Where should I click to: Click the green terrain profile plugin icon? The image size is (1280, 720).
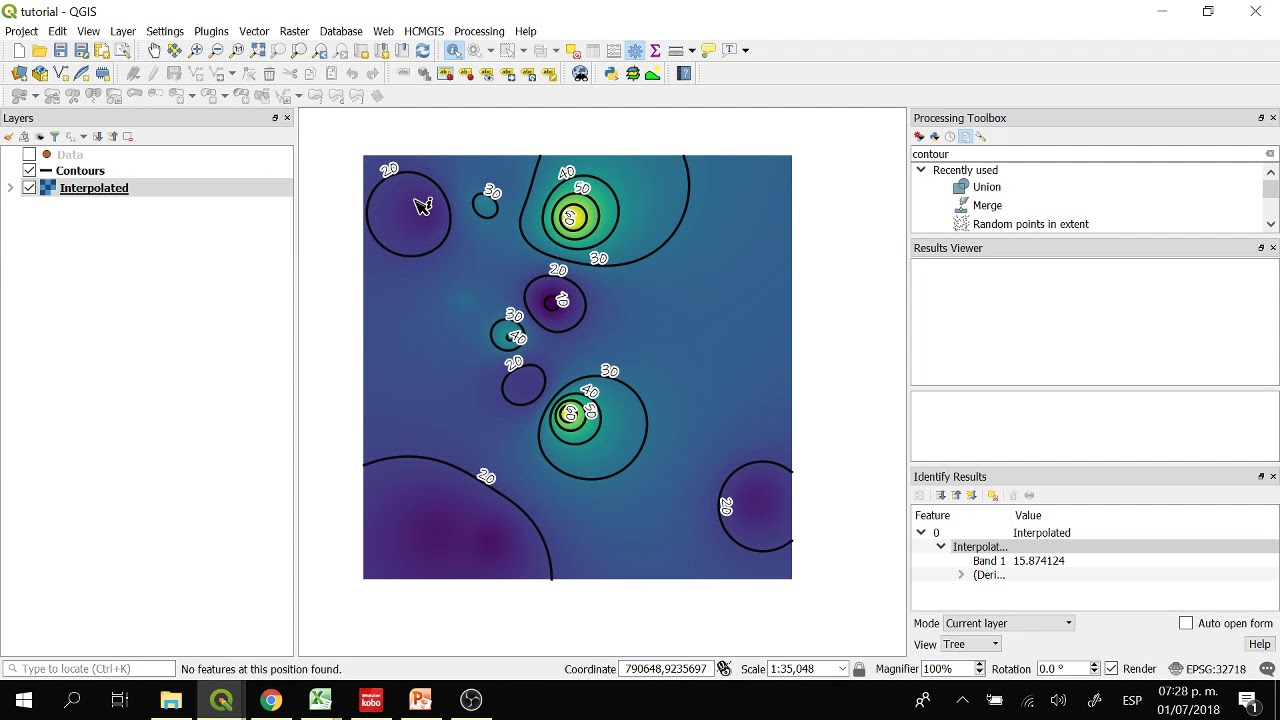point(653,74)
